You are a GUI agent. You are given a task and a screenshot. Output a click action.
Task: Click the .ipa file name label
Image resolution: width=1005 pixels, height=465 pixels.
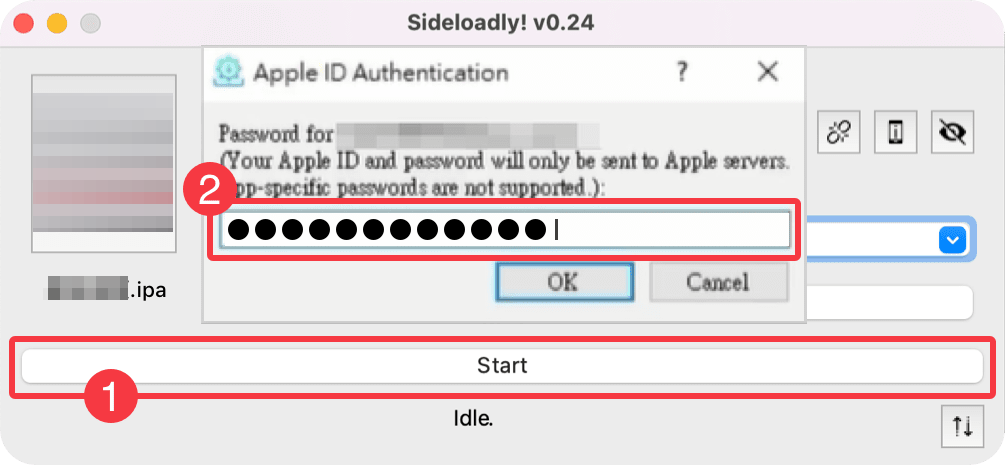point(106,290)
